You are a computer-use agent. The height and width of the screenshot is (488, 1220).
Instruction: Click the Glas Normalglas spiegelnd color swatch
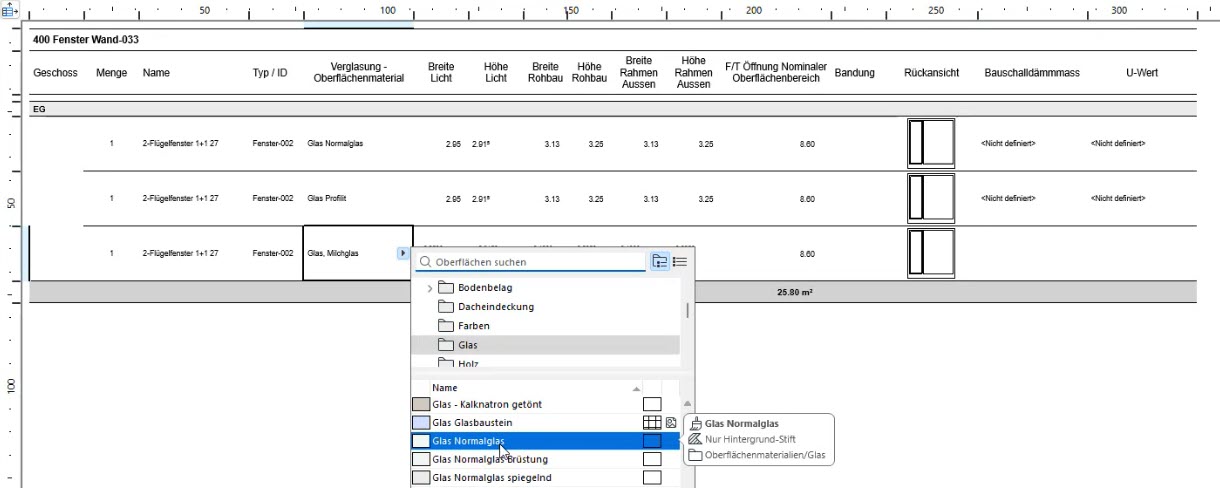click(x=421, y=478)
